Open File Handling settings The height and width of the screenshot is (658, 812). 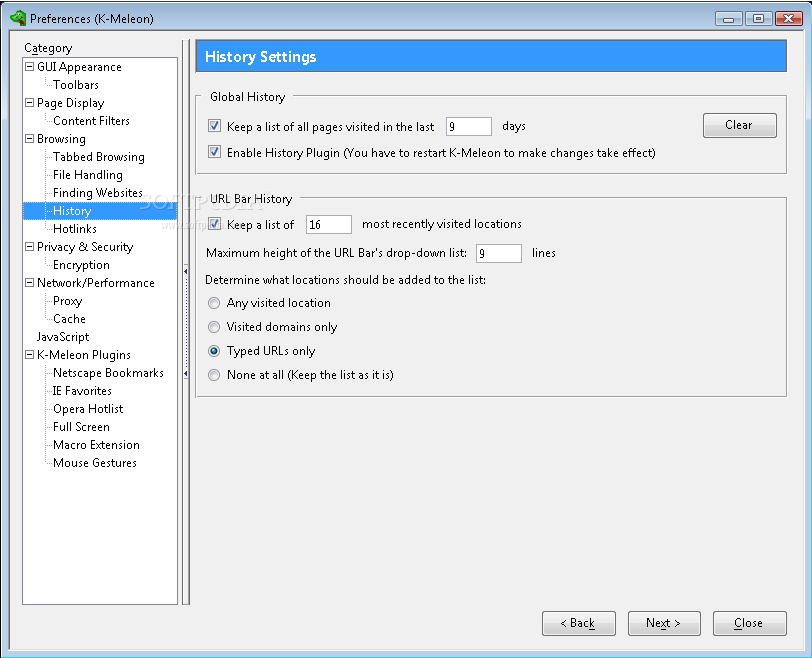(x=88, y=175)
